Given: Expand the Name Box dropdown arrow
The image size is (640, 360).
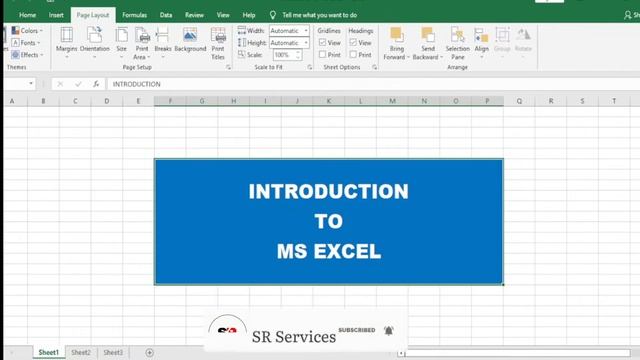Looking at the screenshot, I should [x=31, y=84].
